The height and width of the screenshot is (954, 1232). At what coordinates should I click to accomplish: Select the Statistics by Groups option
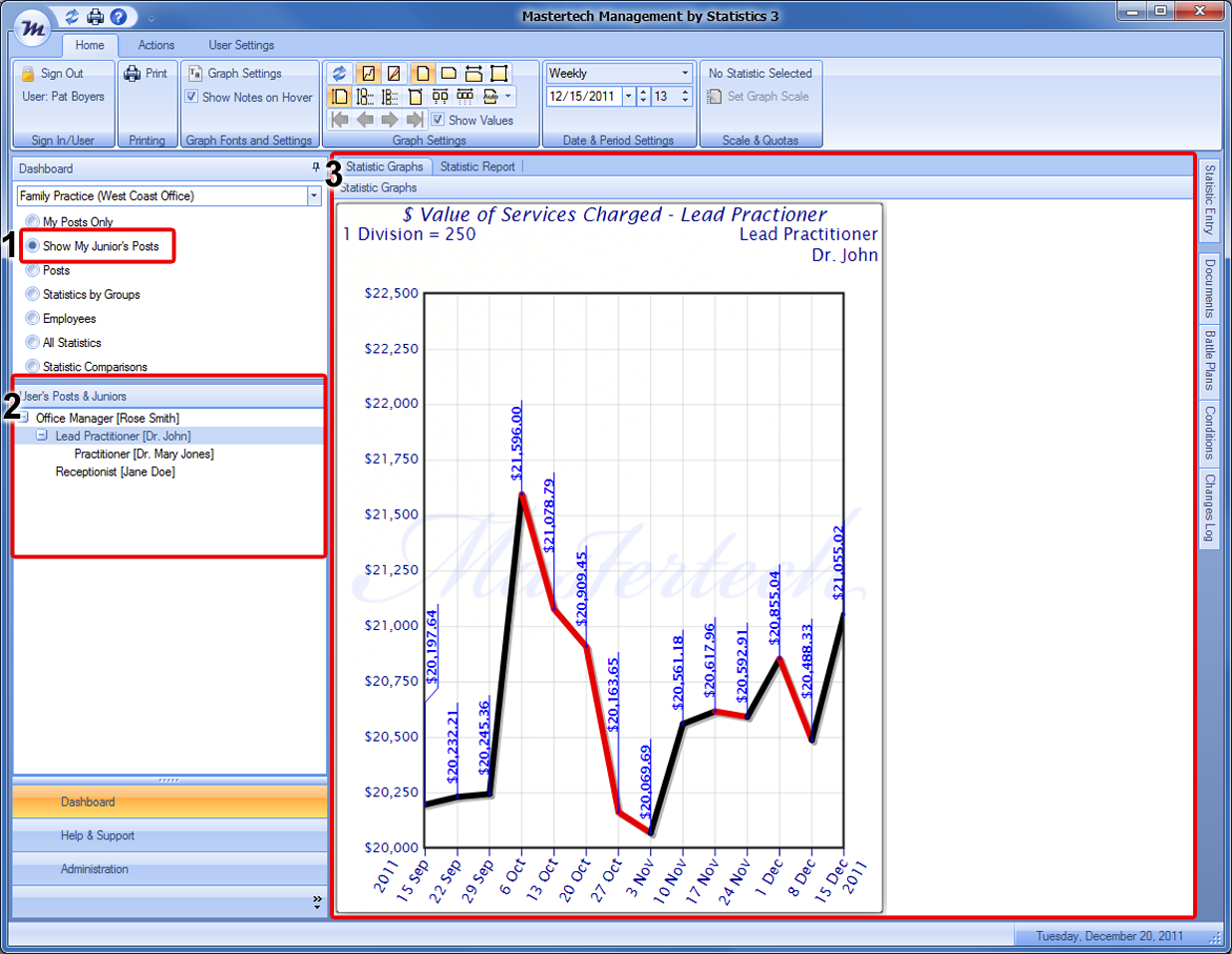[x=33, y=294]
